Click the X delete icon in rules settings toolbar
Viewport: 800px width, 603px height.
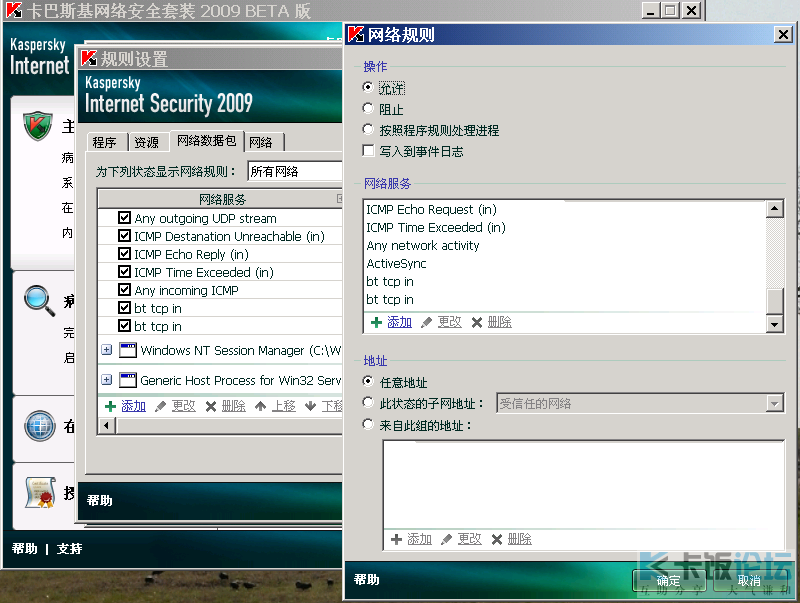point(211,406)
